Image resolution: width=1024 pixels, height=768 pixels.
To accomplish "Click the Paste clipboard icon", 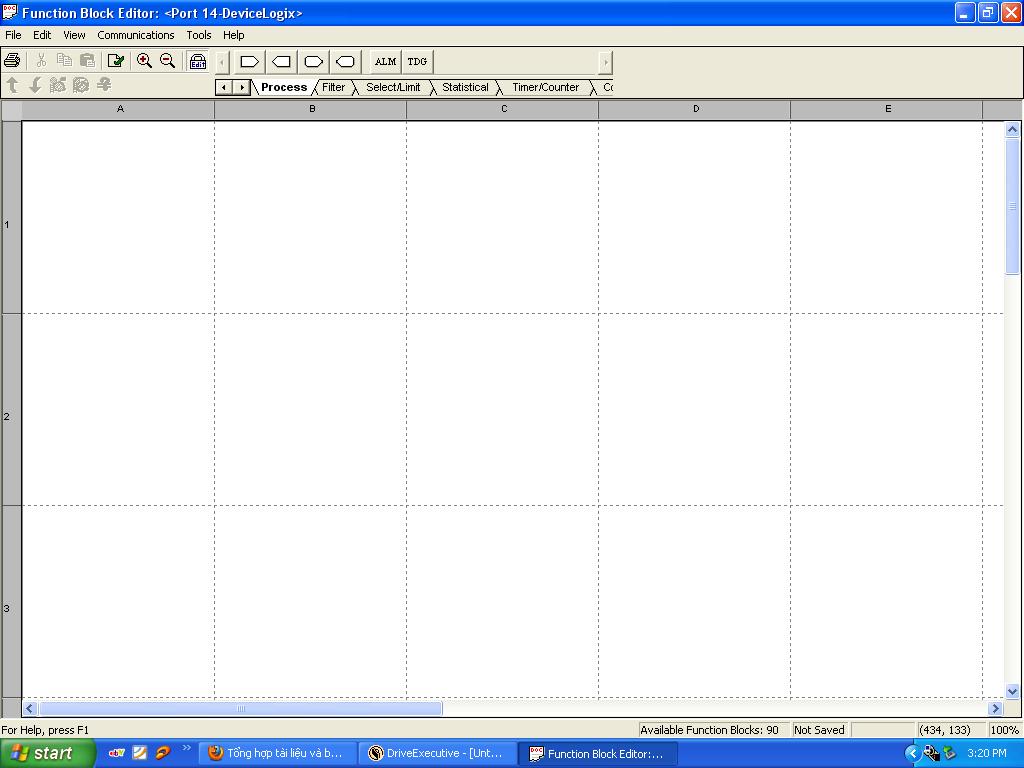I will (88, 61).
